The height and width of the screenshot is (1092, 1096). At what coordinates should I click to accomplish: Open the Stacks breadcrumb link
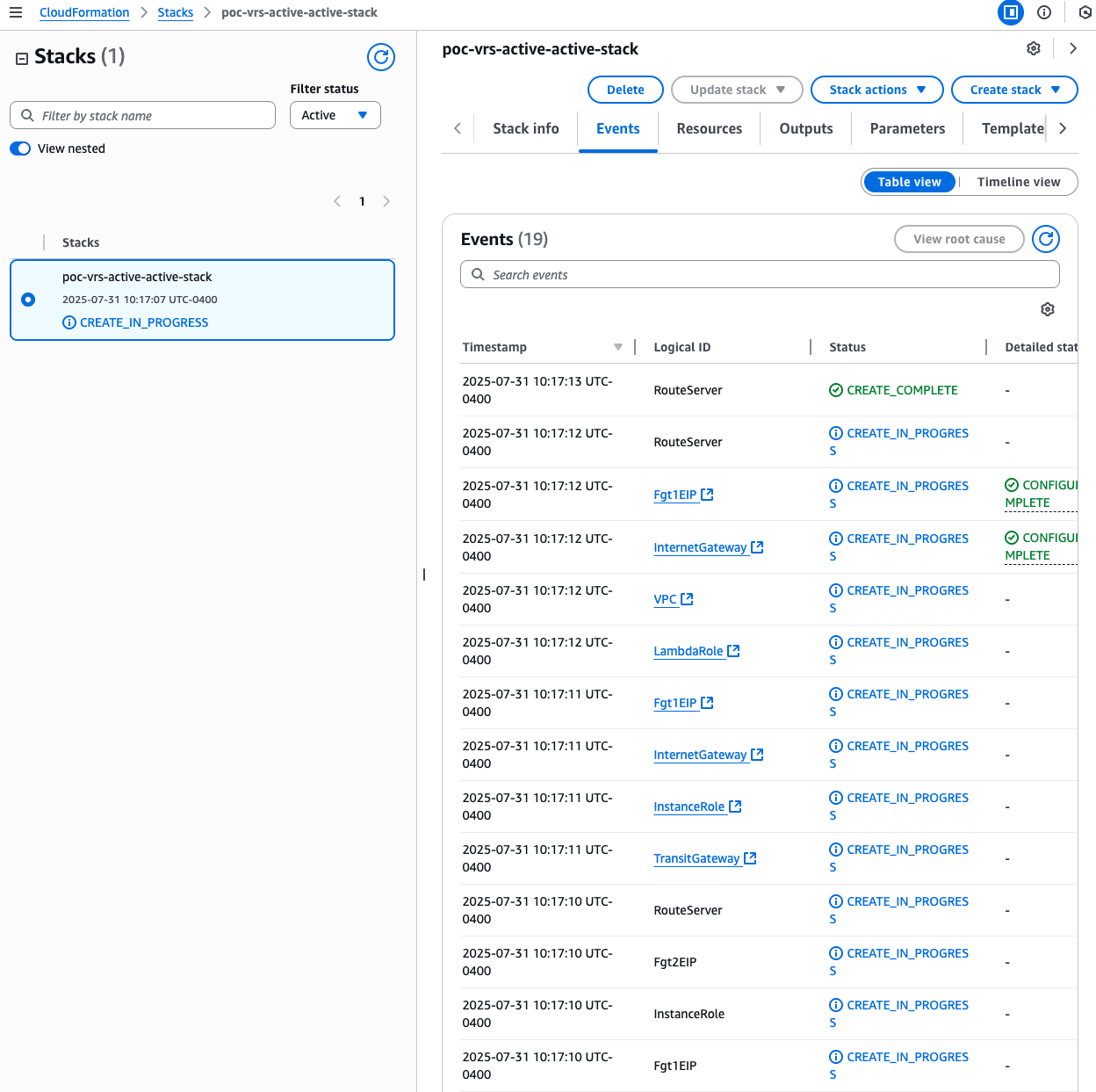point(176,12)
